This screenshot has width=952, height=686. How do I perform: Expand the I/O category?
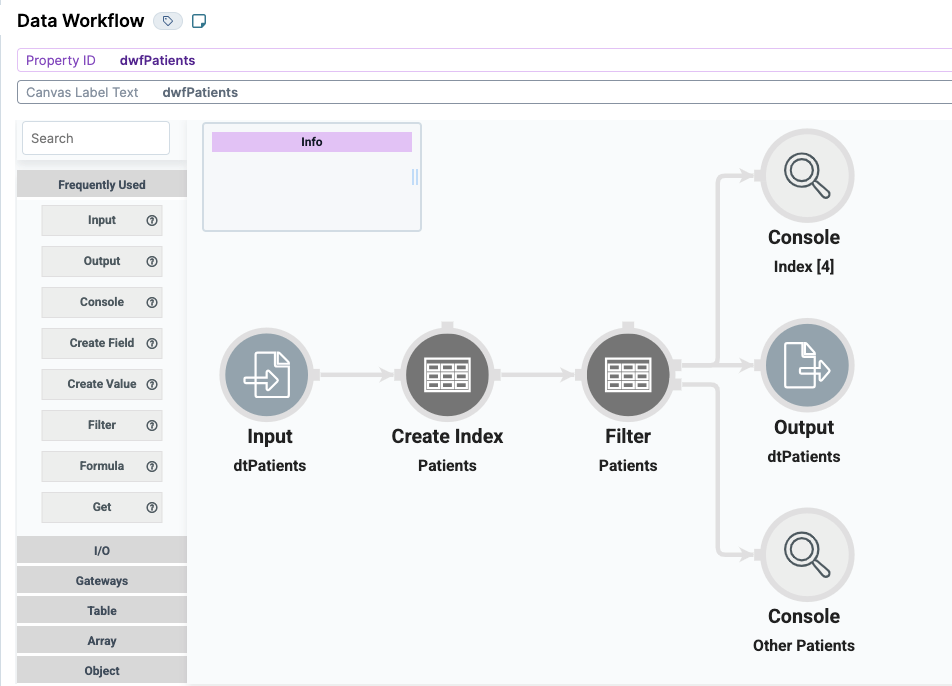(101, 549)
